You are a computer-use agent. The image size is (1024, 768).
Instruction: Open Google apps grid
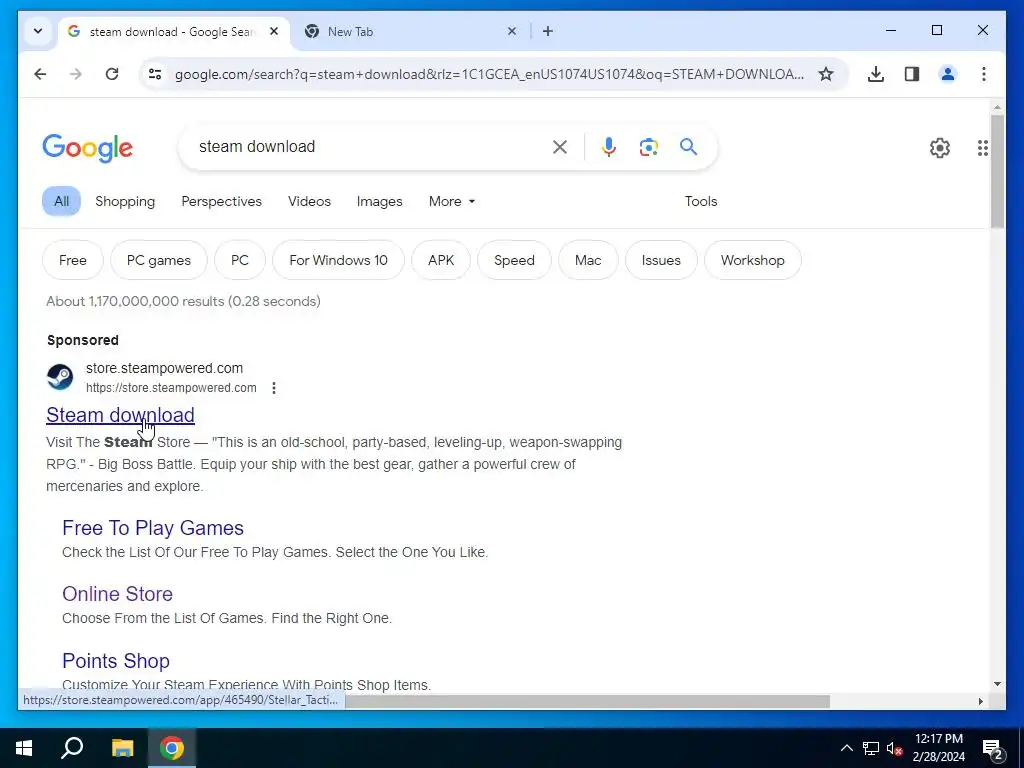(983, 148)
